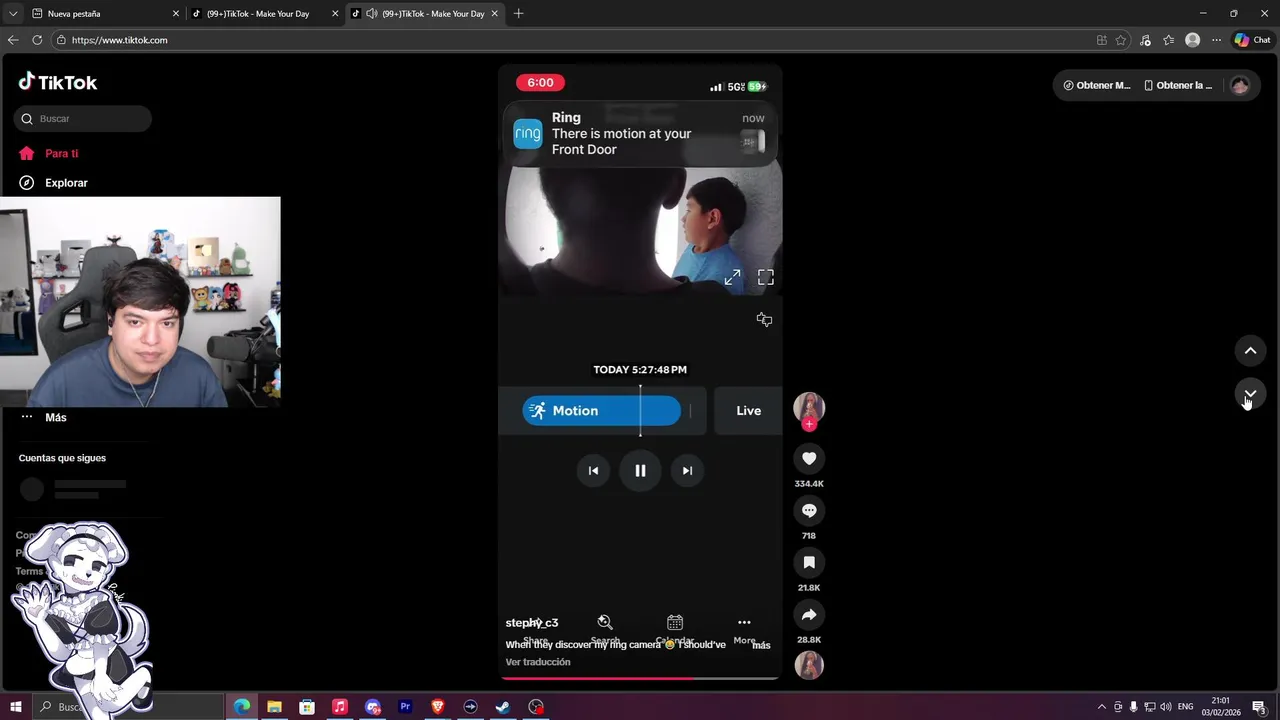Open the notification center icon

tap(1259, 707)
